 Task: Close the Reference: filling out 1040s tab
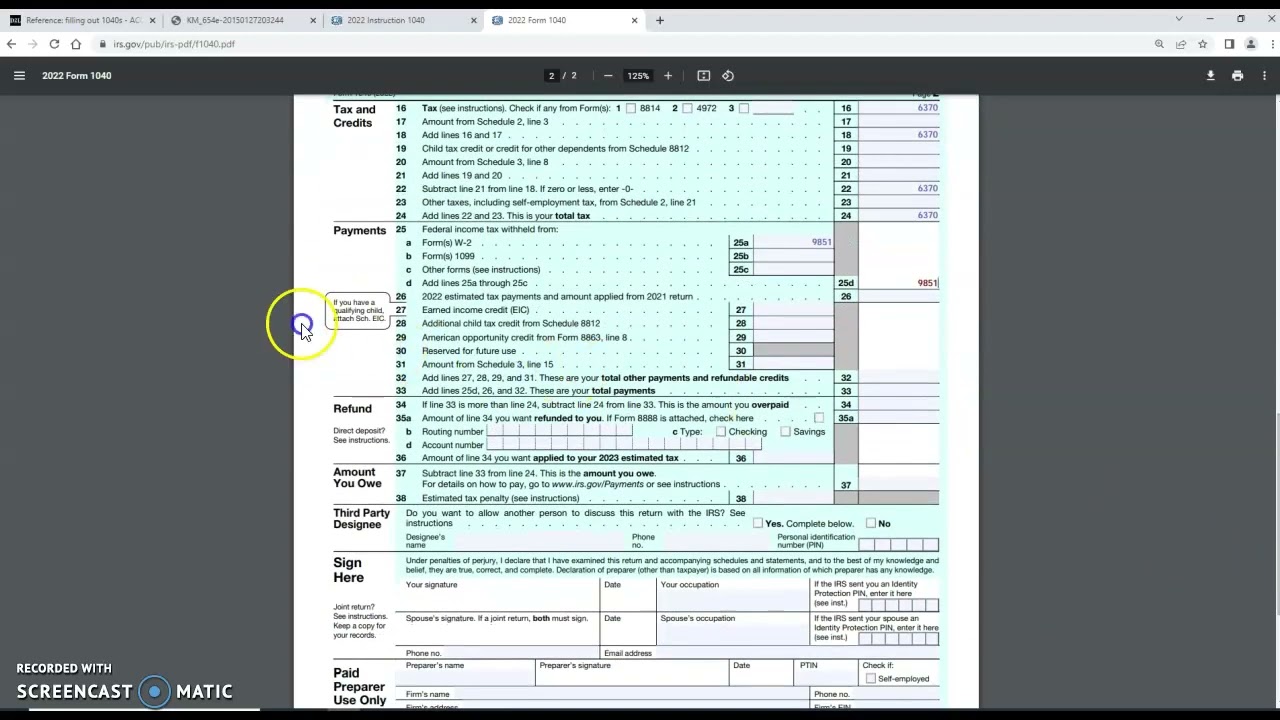(x=152, y=20)
